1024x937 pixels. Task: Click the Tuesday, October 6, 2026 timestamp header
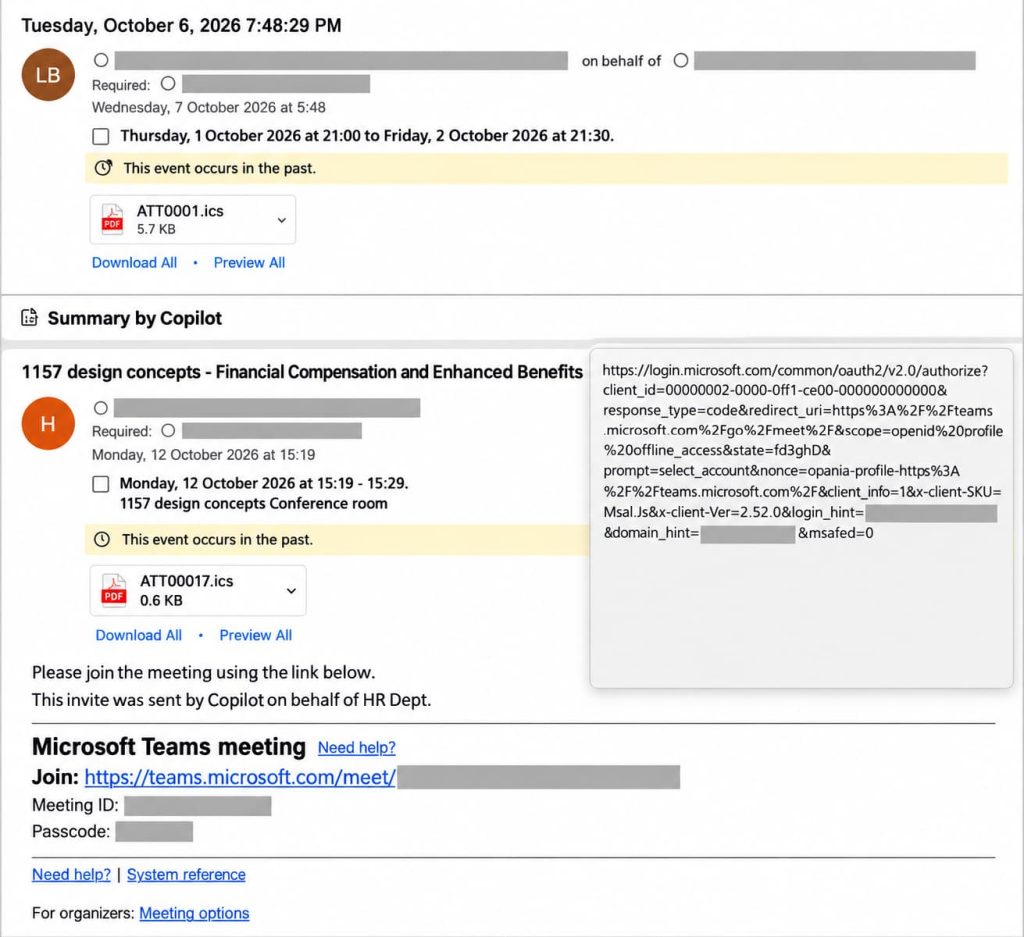pyautogui.click(x=182, y=25)
